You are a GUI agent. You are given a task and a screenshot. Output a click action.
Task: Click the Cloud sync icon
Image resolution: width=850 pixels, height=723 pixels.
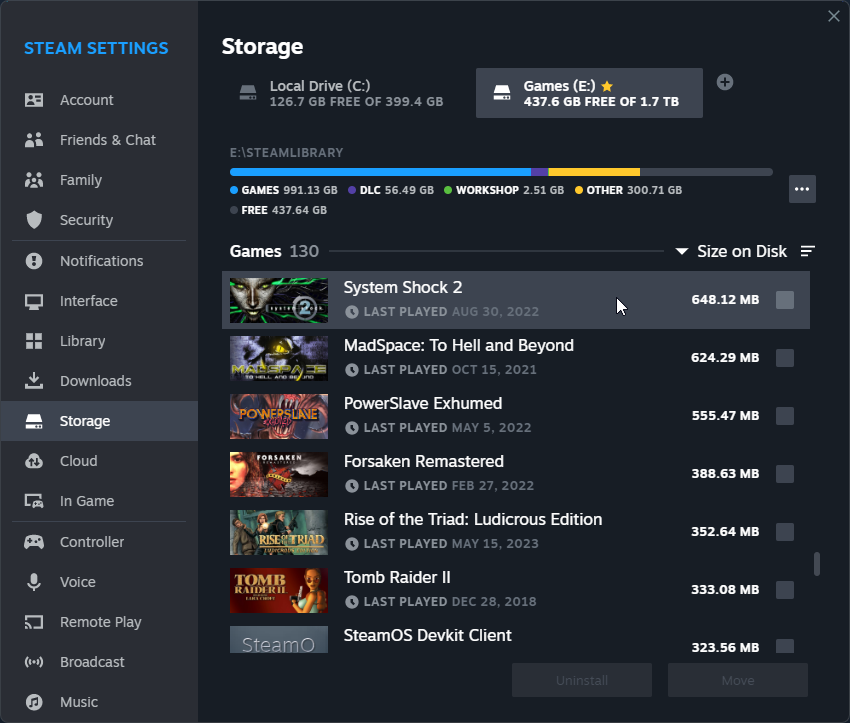pos(34,461)
